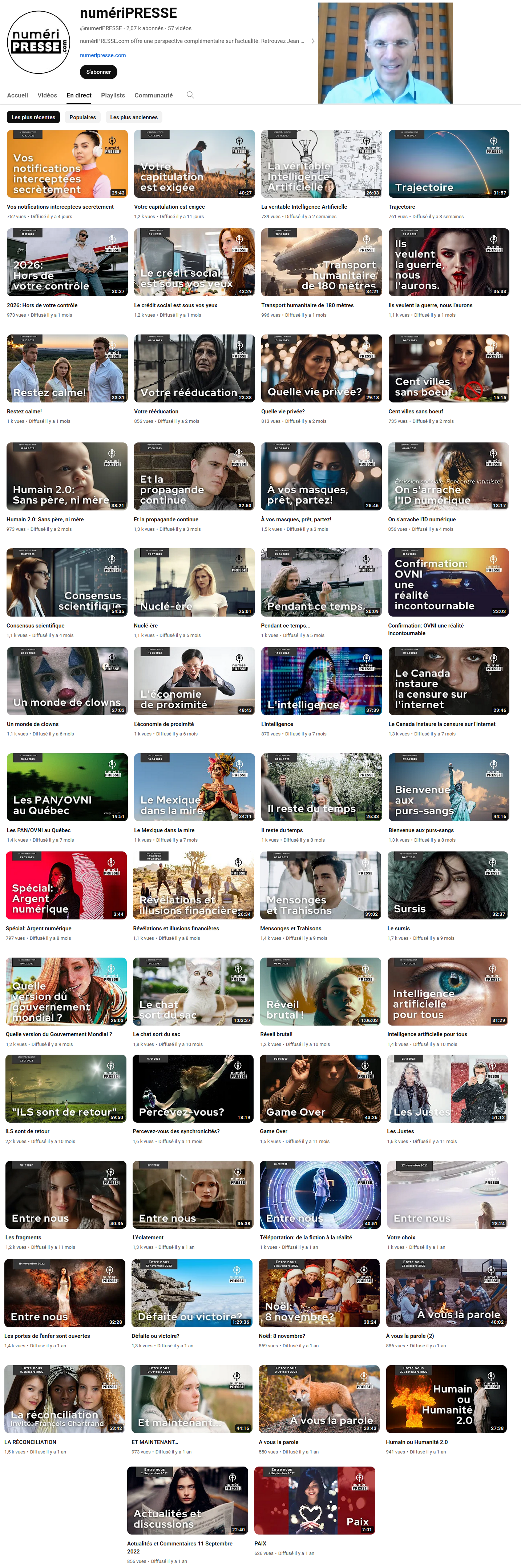Open Bienvenue aux purs-sangs thumbnail
The width and height of the screenshot is (521, 1568).
(449, 787)
